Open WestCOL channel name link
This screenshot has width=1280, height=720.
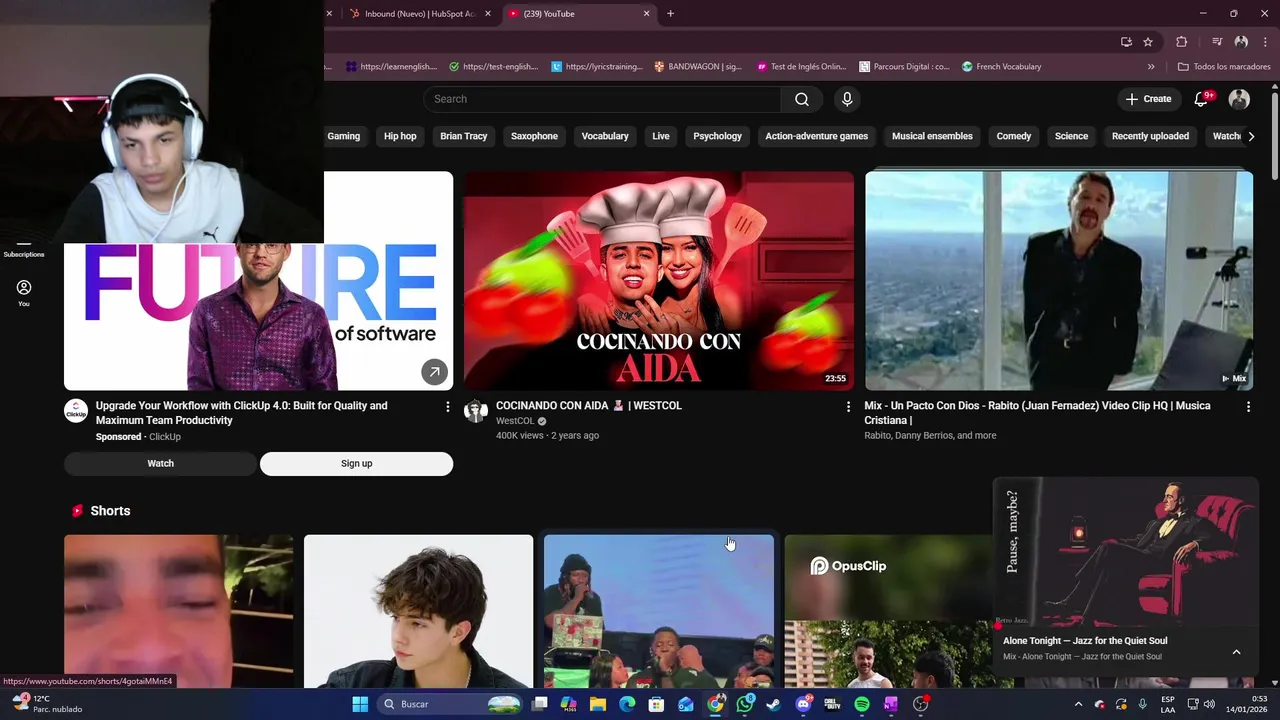(515, 421)
